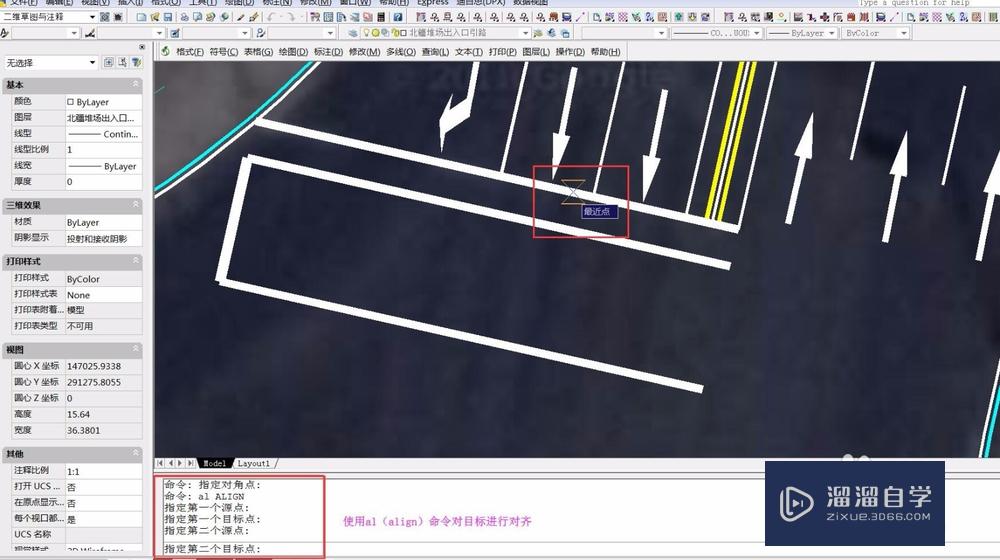Screen dimensions: 1000x560
Task: Open the Layer Properties Manager icon
Action: point(353,33)
